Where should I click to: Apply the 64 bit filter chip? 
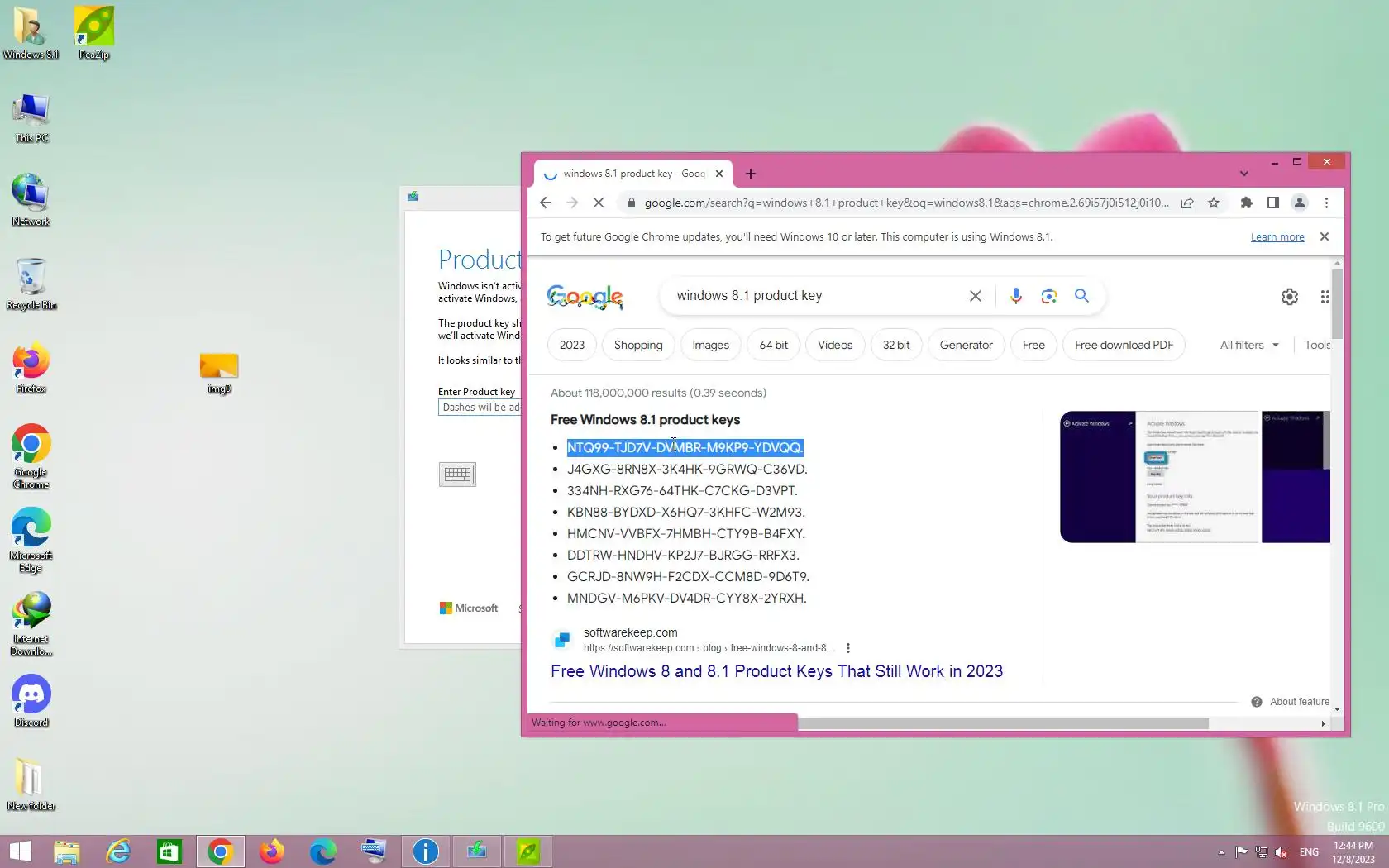coord(774,345)
